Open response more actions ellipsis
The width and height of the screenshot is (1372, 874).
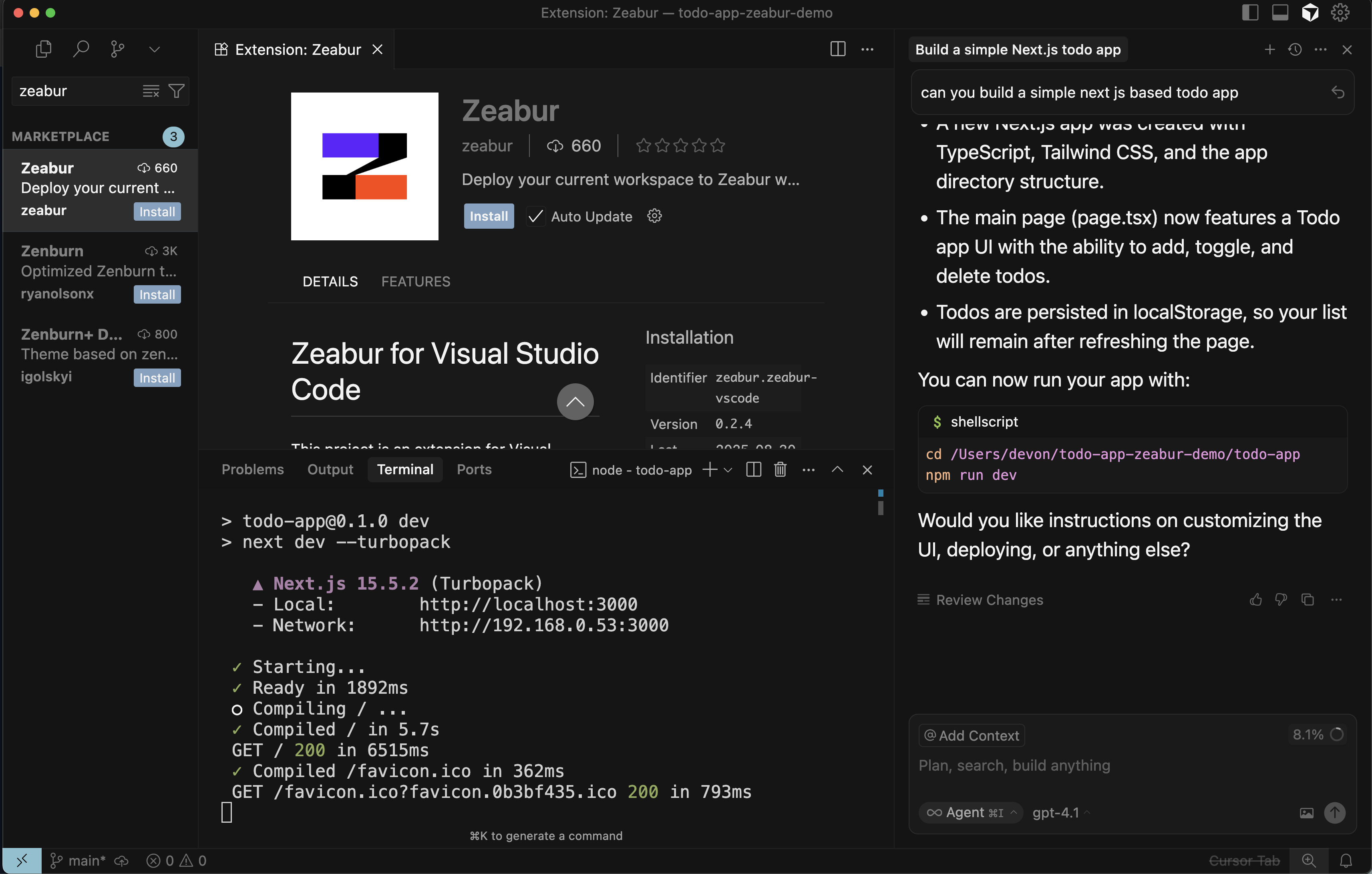(1337, 600)
